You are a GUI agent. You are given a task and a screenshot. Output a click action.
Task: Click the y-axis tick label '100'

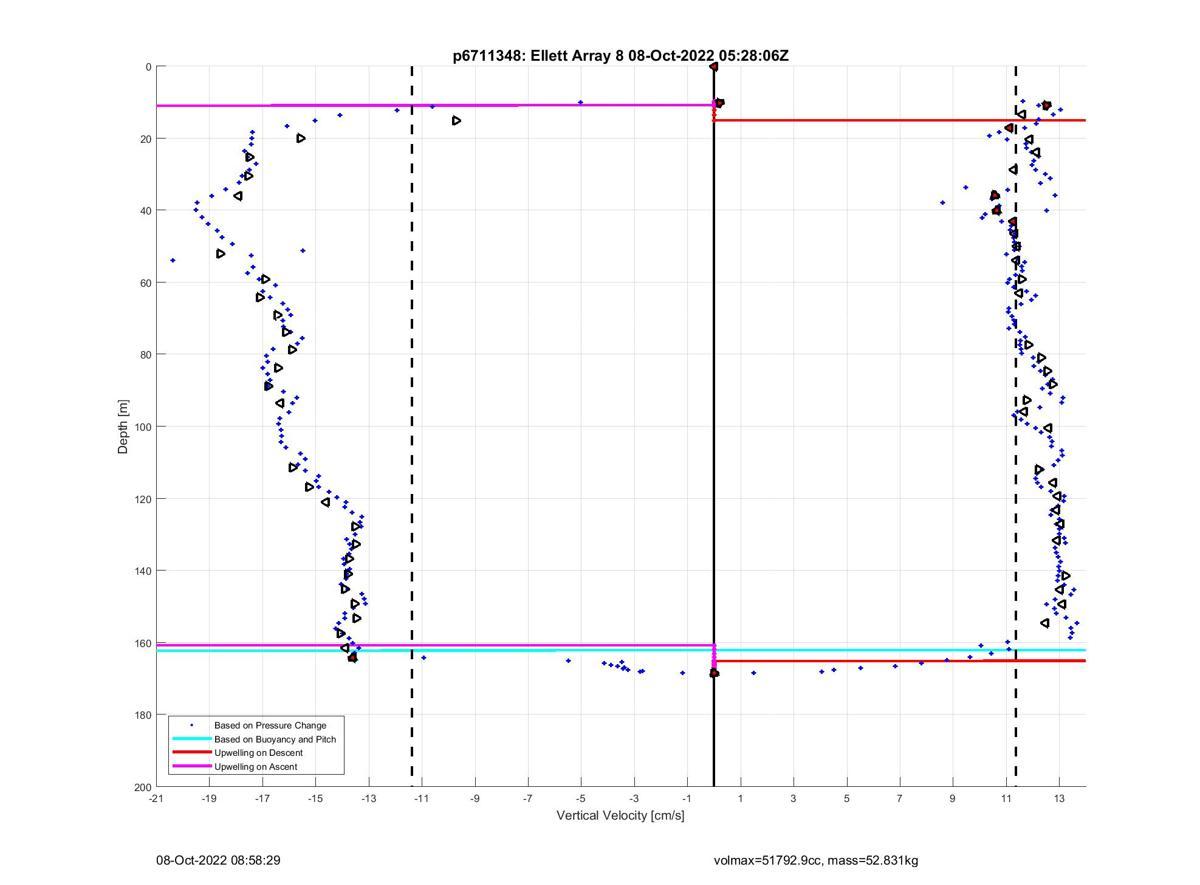[142, 427]
